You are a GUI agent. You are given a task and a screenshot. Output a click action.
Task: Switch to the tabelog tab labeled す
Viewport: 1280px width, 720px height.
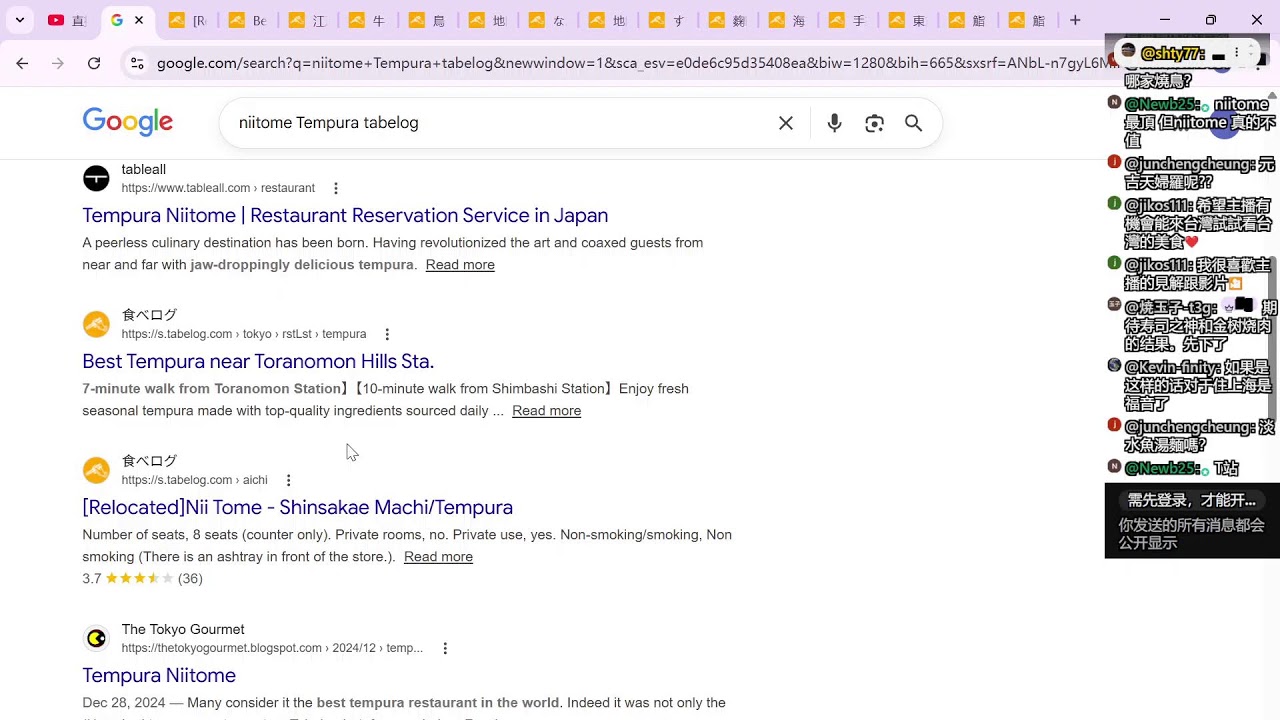coord(667,20)
